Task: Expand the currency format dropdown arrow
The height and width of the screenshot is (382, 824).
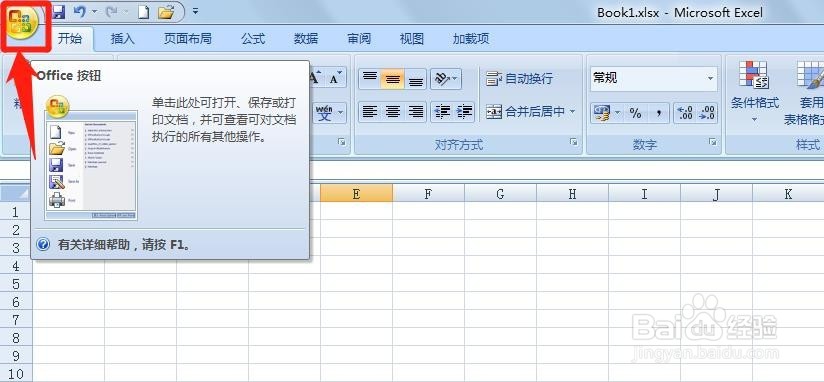Action: point(618,112)
